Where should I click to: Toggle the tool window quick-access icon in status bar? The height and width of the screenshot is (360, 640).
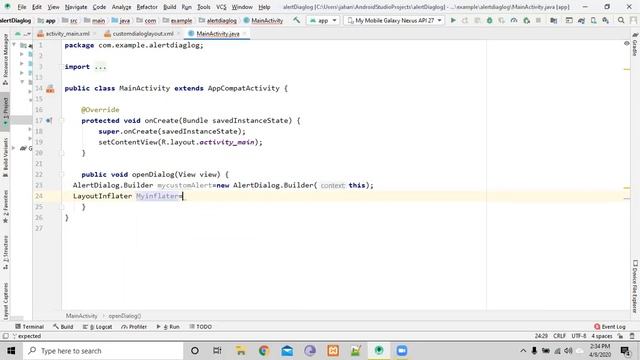tap(5, 336)
